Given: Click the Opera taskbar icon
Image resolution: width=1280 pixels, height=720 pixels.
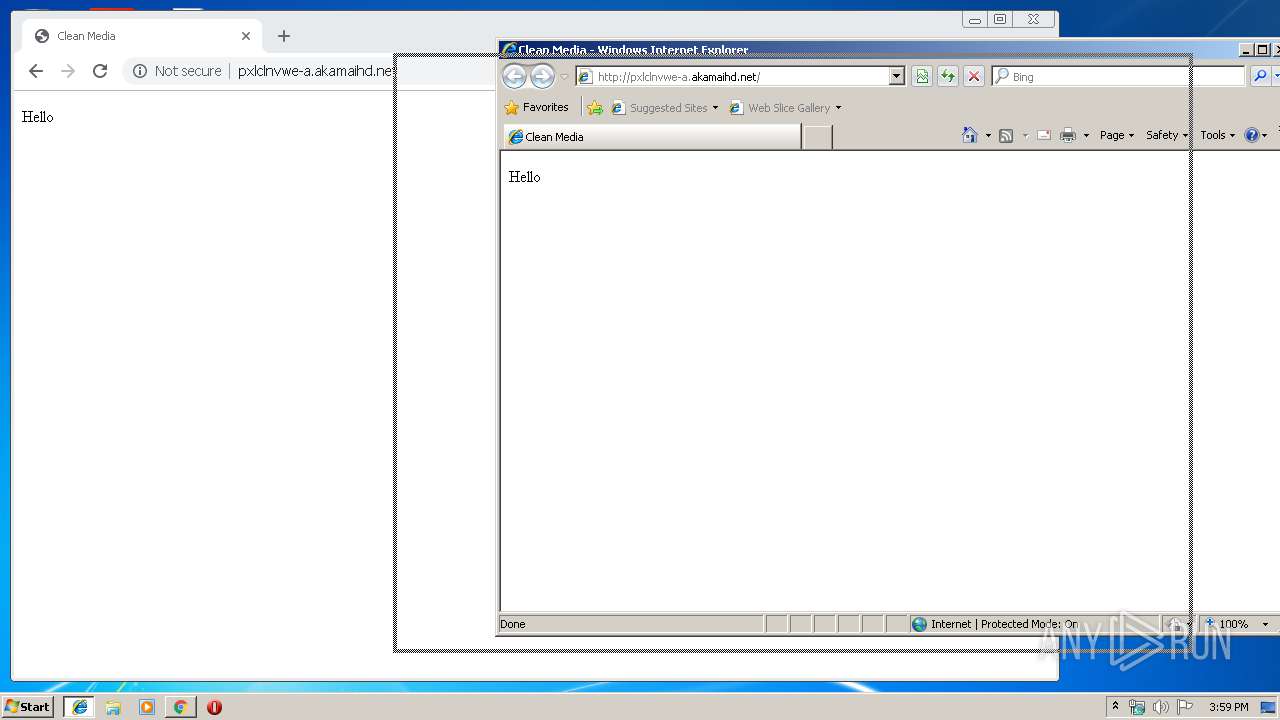Looking at the screenshot, I should point(214,707).
